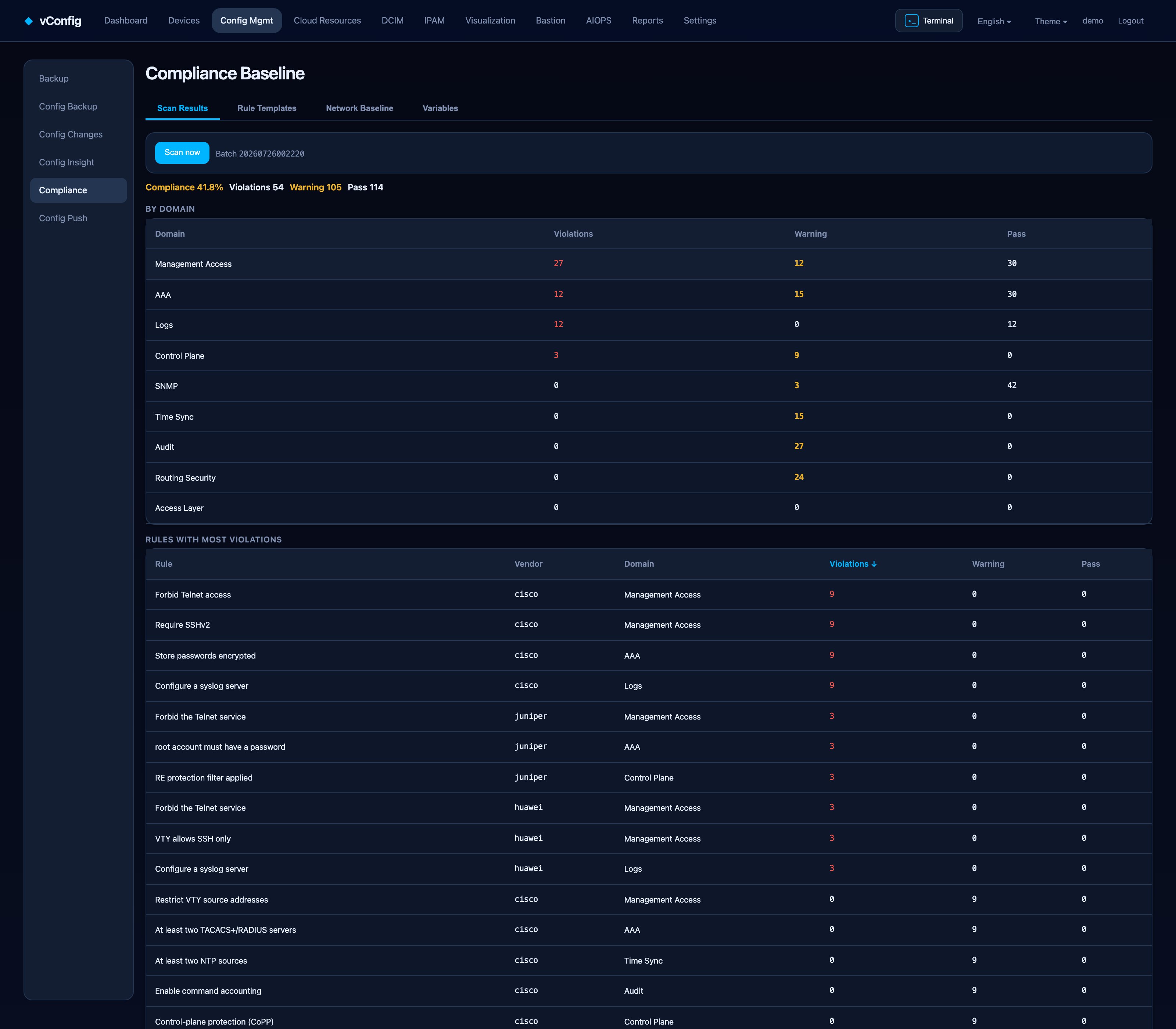This screenshot has height=1029, width=1176.
Task: Open the Cloud Resources nav item
Action: click(x=327, y=21)
